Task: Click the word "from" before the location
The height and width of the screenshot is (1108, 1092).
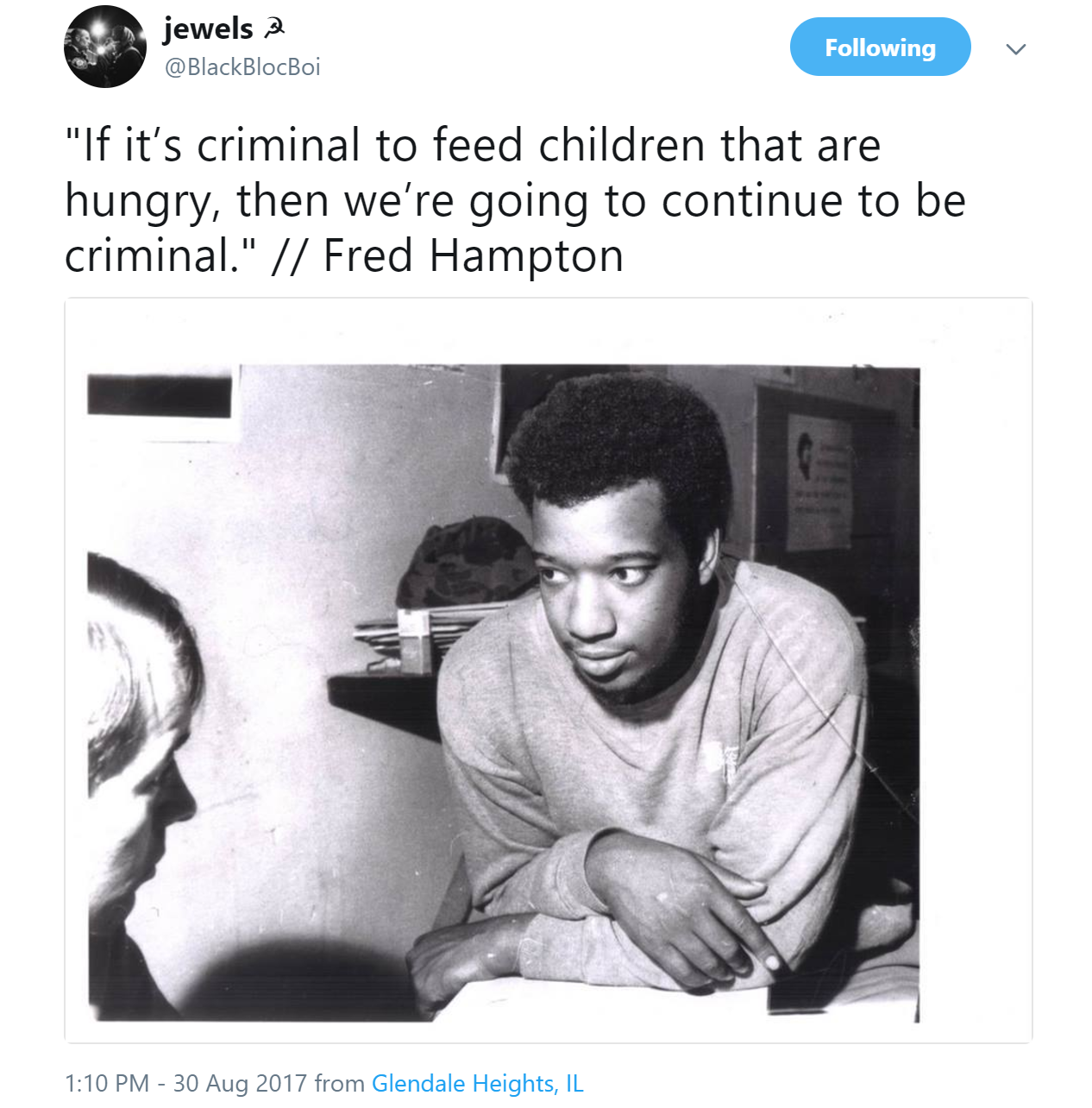Action: pyautogui.click(x=339, y=1083)
